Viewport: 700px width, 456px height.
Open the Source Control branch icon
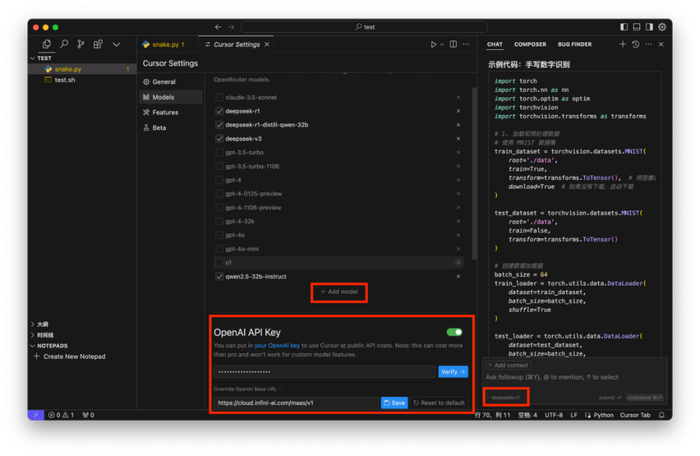click(81, 44)
